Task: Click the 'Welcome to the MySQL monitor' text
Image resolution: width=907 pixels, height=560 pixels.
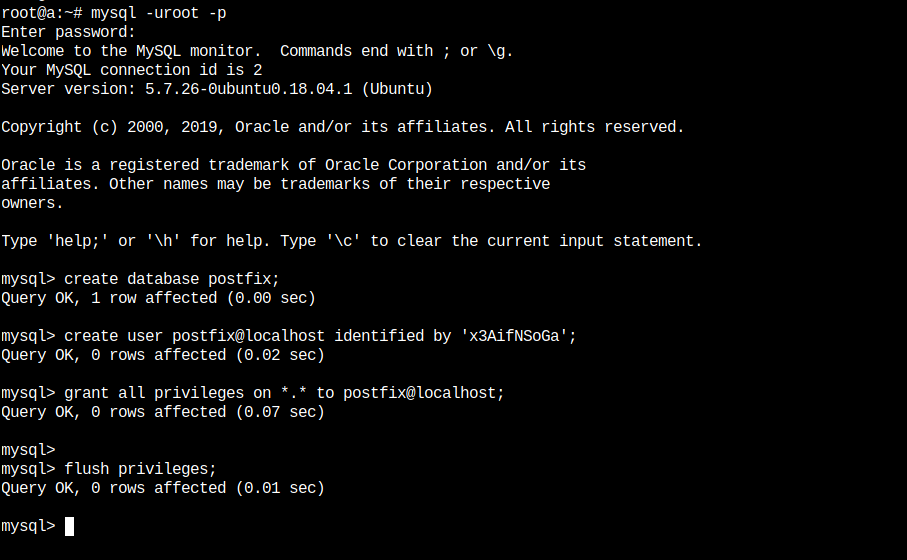Action: 127,51
